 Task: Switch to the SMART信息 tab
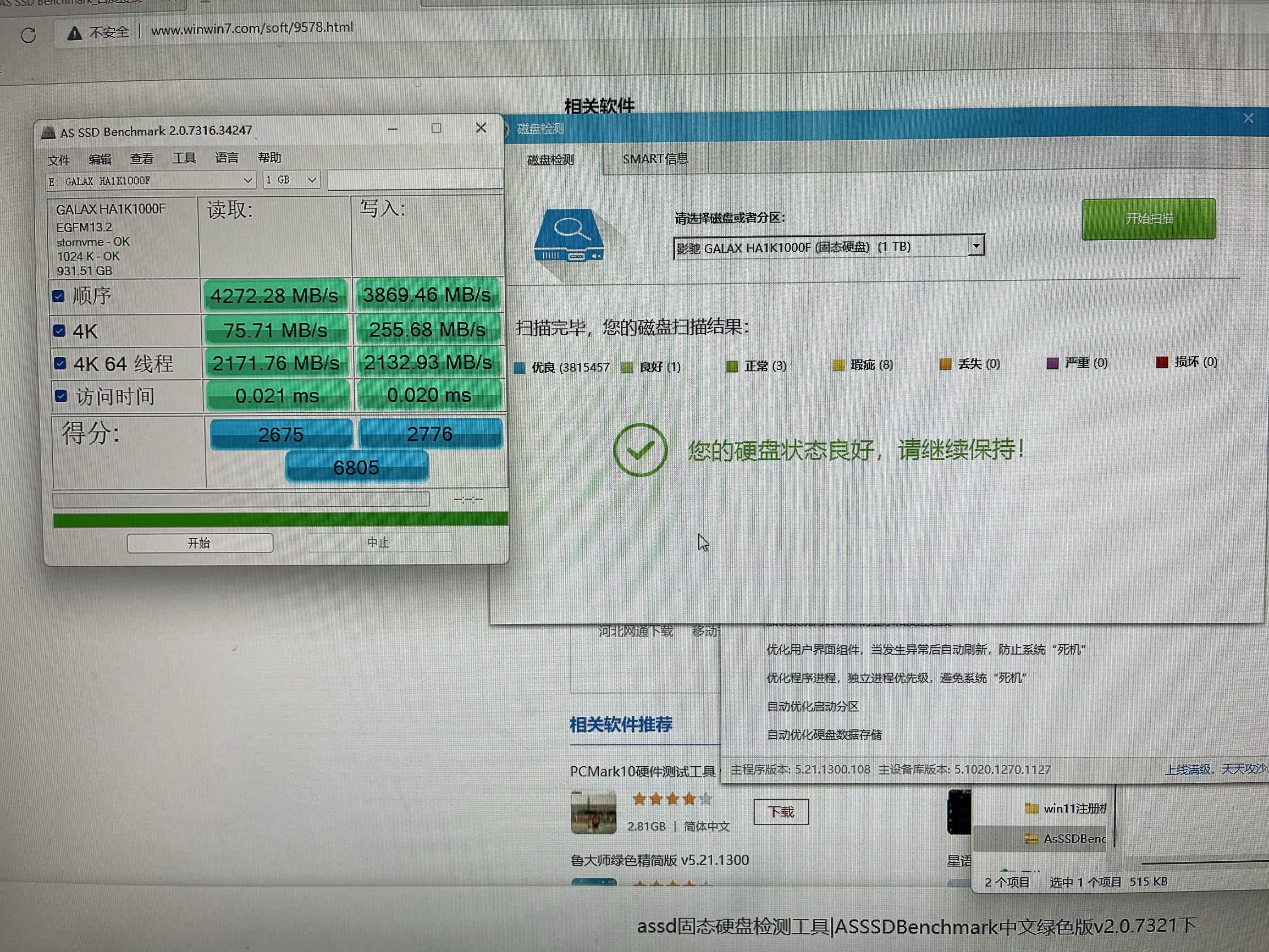(x=655, y=159)
